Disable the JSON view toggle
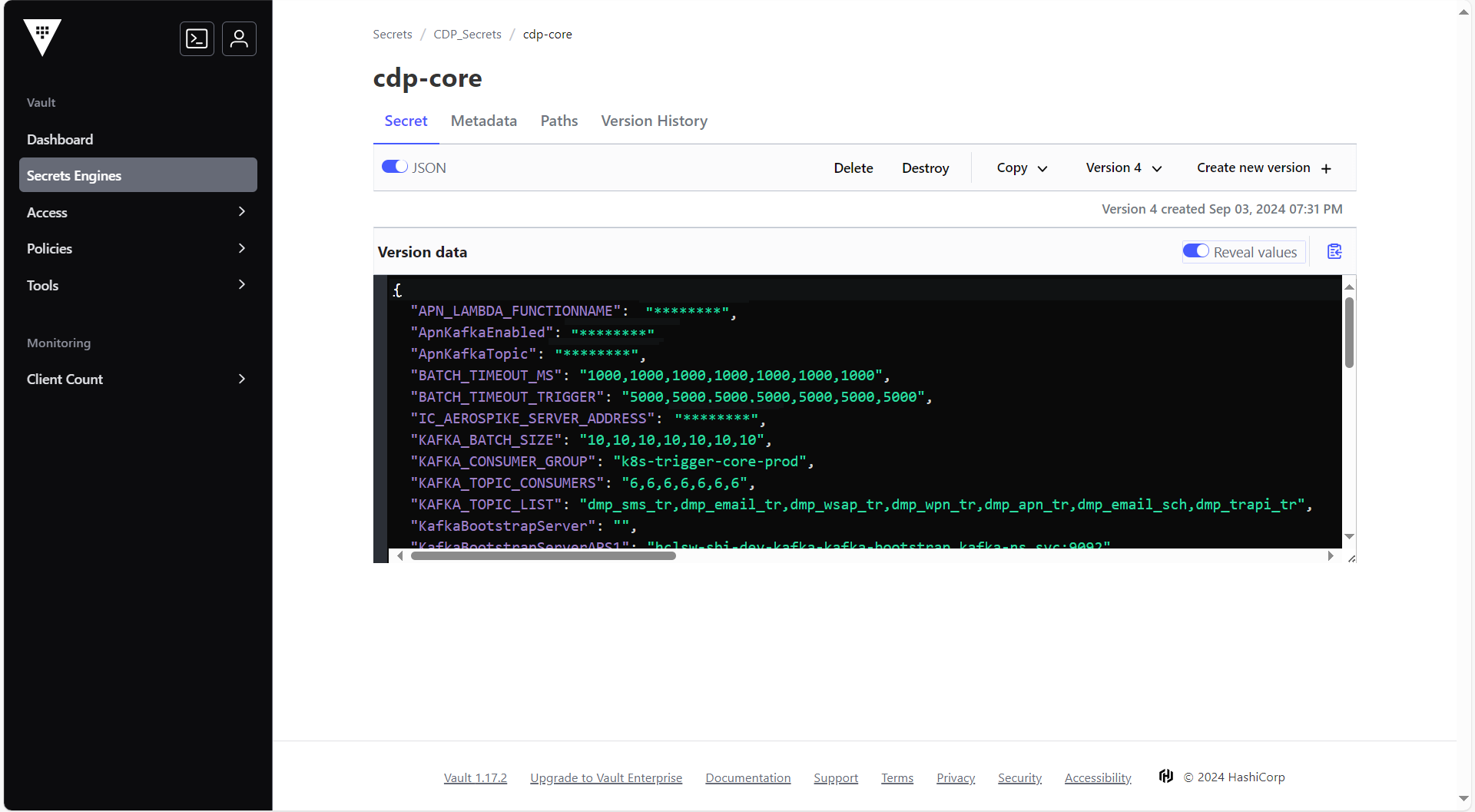This screenshot has height=812, width=1475. pos(393,167)
